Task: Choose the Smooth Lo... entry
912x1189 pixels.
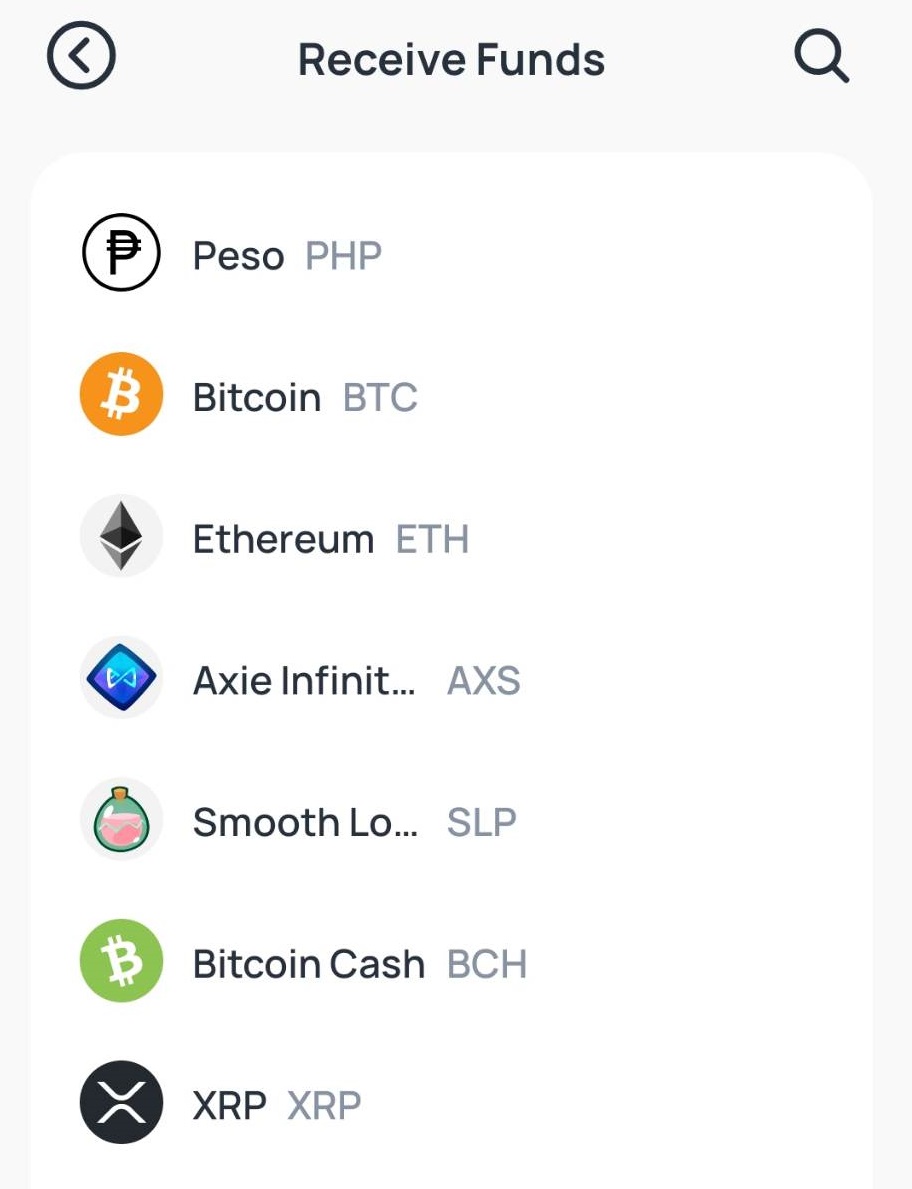Action: 452,820
